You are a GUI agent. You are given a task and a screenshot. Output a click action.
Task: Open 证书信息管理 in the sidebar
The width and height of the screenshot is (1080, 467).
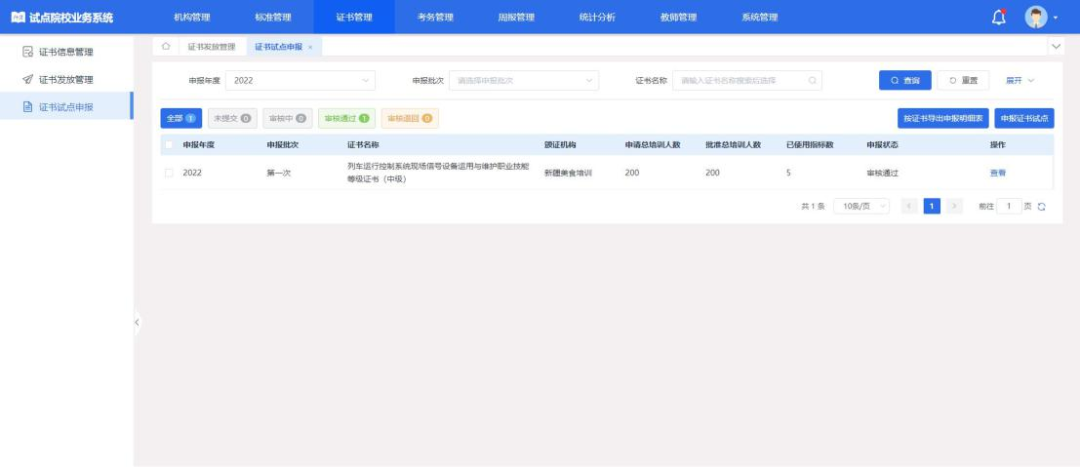66,52
